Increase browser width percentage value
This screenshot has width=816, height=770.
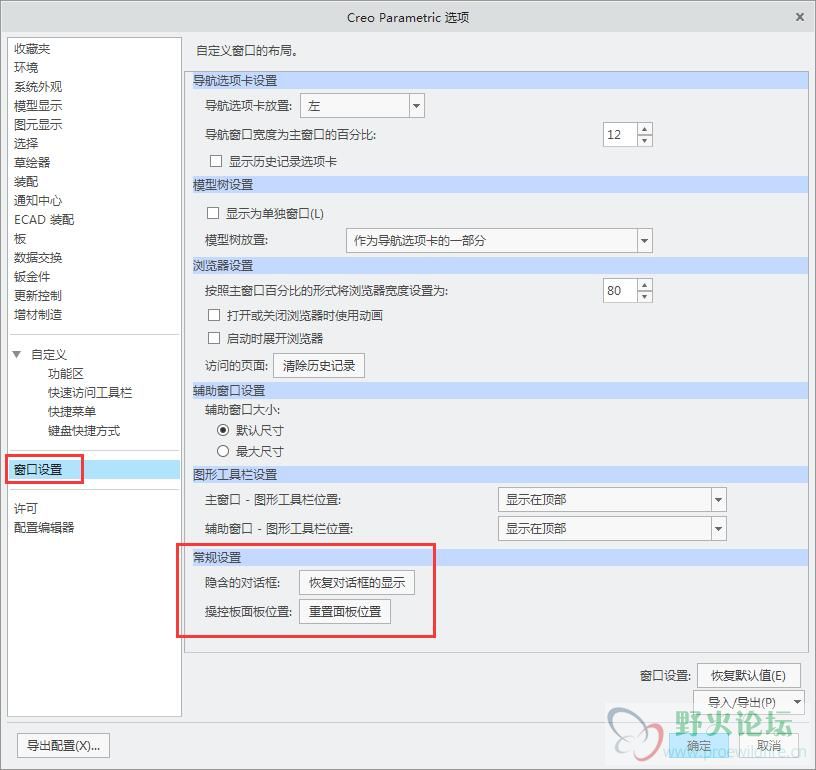(645, 284)
